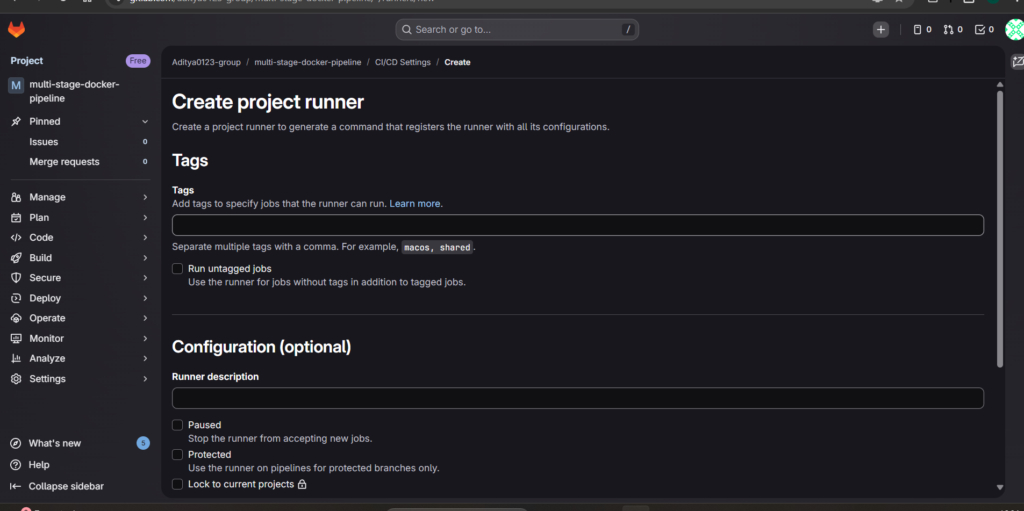Tick the Protected checkbox

(x=177, y=454)
